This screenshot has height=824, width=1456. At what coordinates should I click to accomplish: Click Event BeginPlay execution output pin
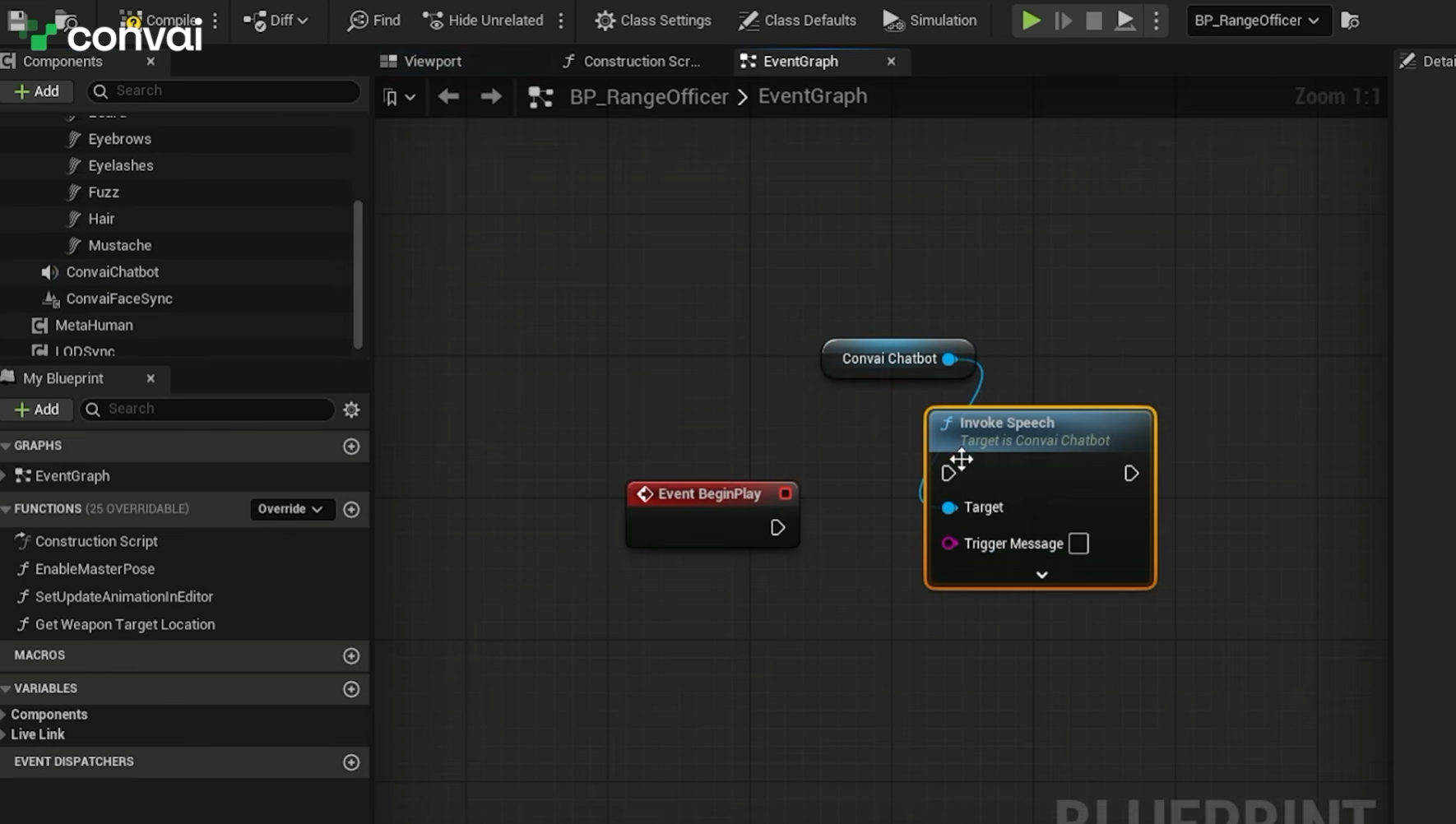pos(777,528)
